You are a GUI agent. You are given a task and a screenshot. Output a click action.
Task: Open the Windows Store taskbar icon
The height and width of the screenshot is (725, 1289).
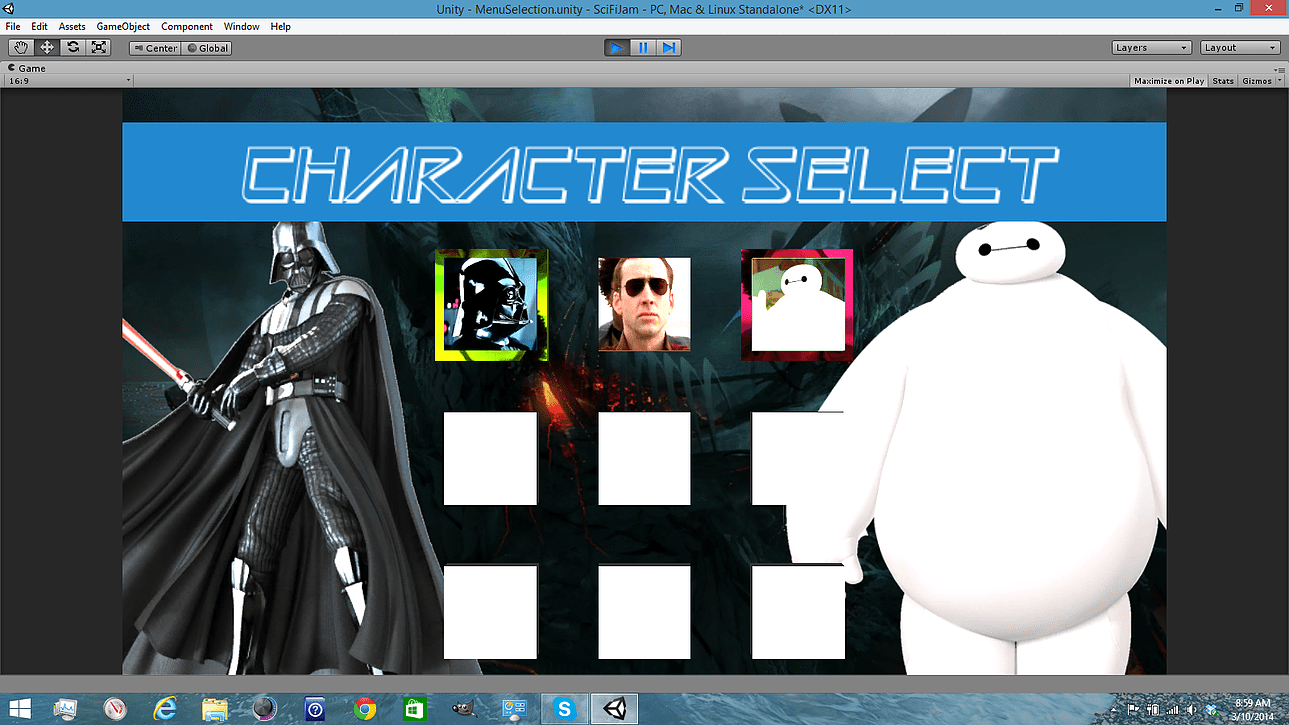coord(415,709)
